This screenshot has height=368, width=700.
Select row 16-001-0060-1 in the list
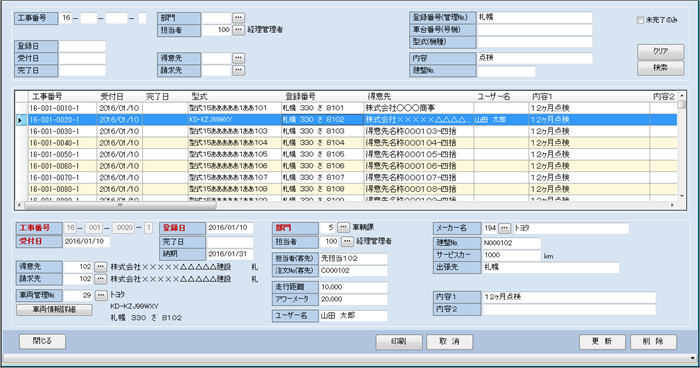346,166
